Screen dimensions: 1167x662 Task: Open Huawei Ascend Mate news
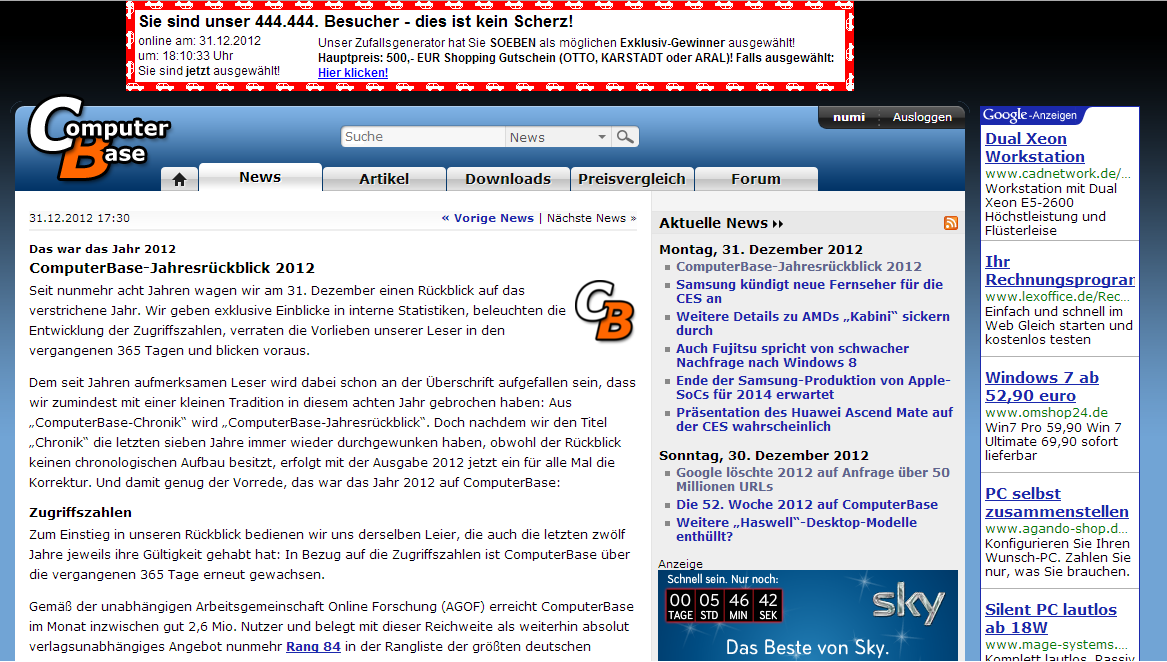point(814,419)
